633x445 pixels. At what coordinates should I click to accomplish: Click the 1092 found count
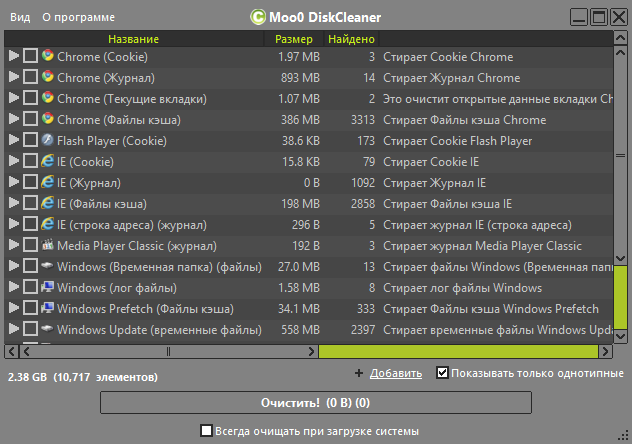point(363,183)
